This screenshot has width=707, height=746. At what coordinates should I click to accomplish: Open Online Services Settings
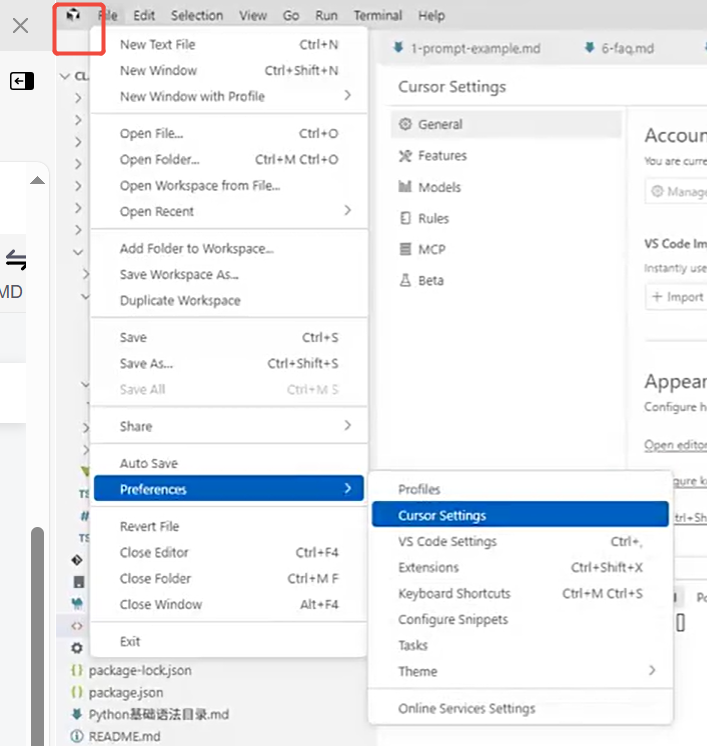520,708
